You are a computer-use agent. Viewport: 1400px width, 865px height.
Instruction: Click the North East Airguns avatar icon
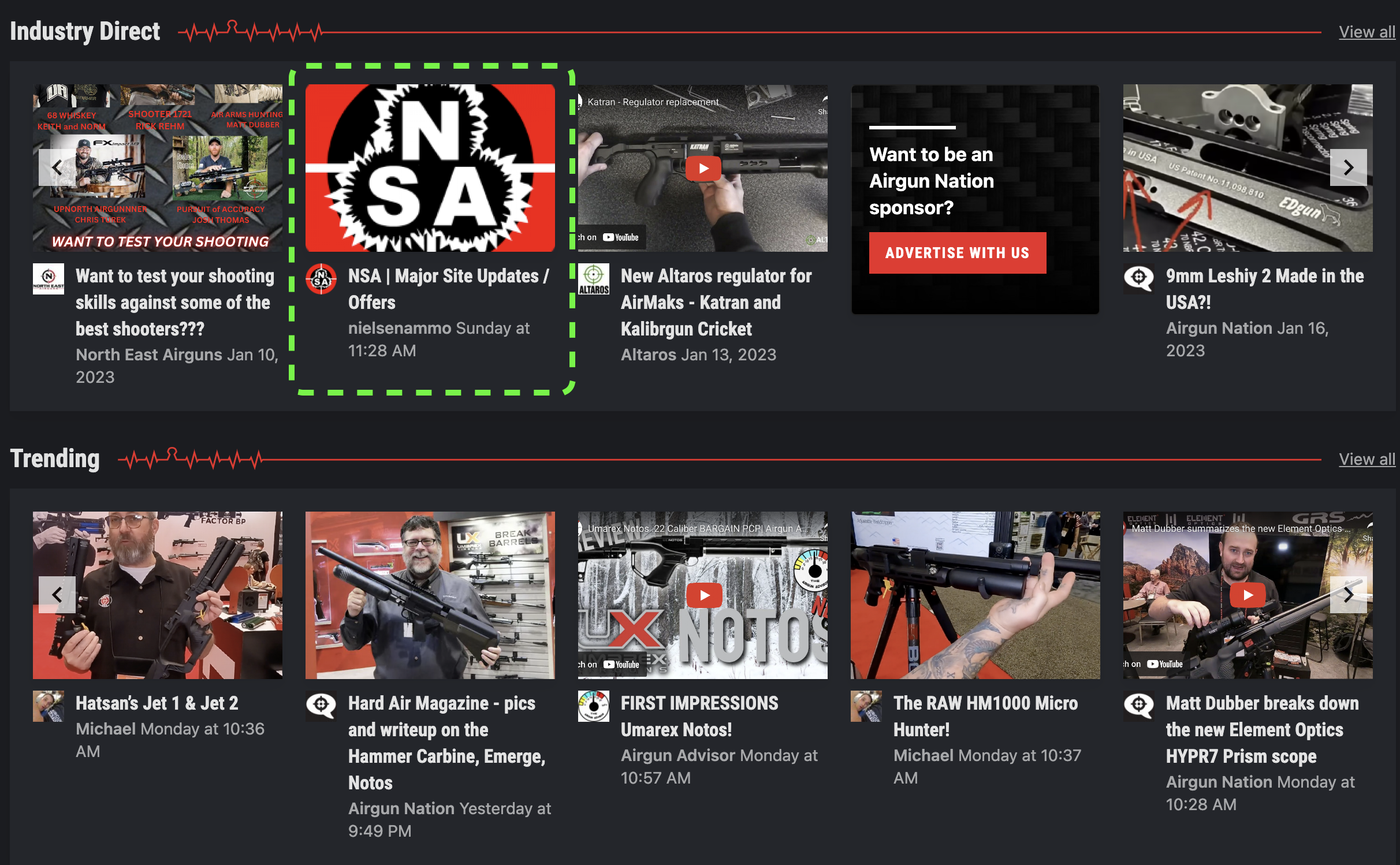pyautogui.click(x=49, y=279)
